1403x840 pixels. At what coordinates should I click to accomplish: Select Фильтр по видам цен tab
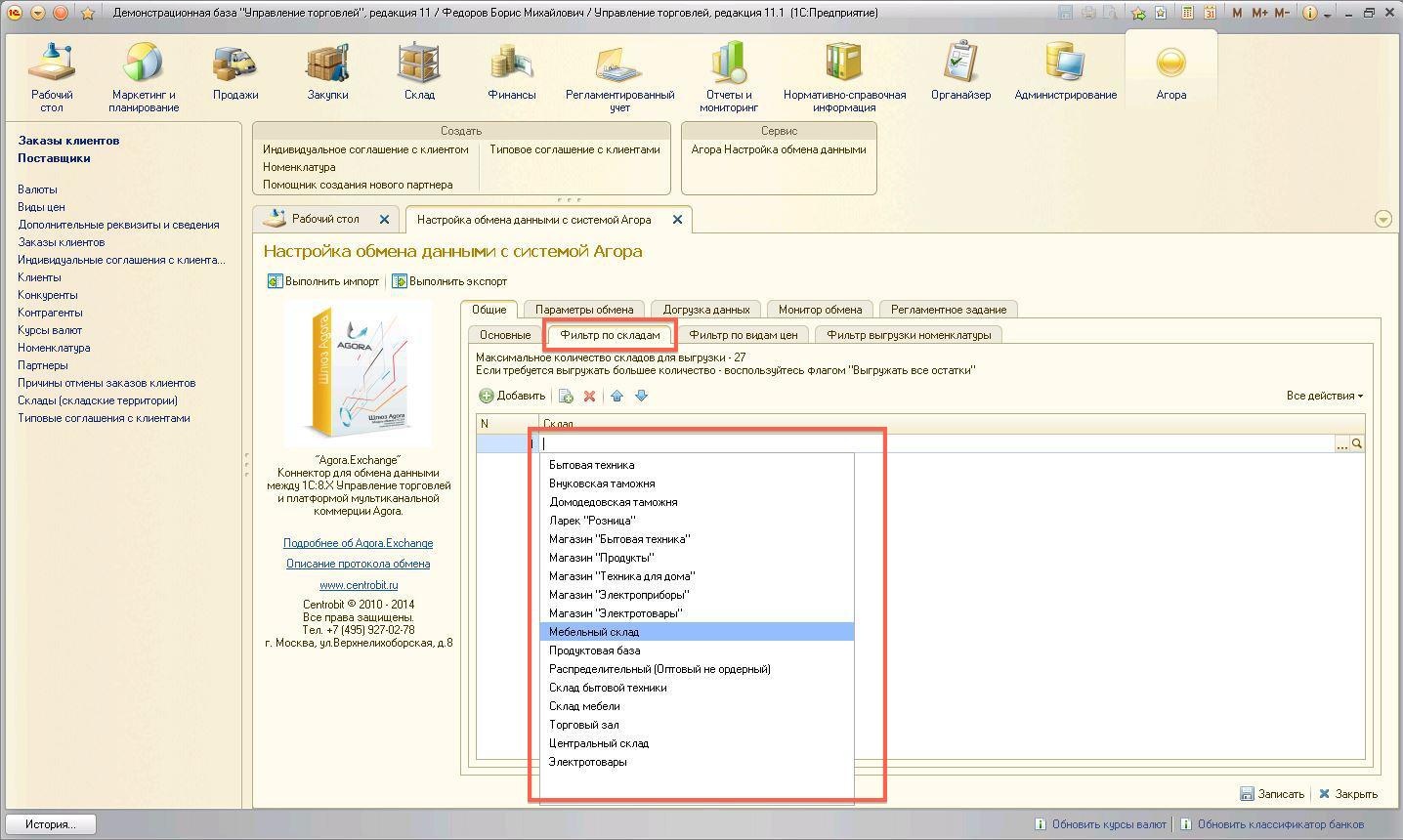pyautogui.click(x=743, y=335)
